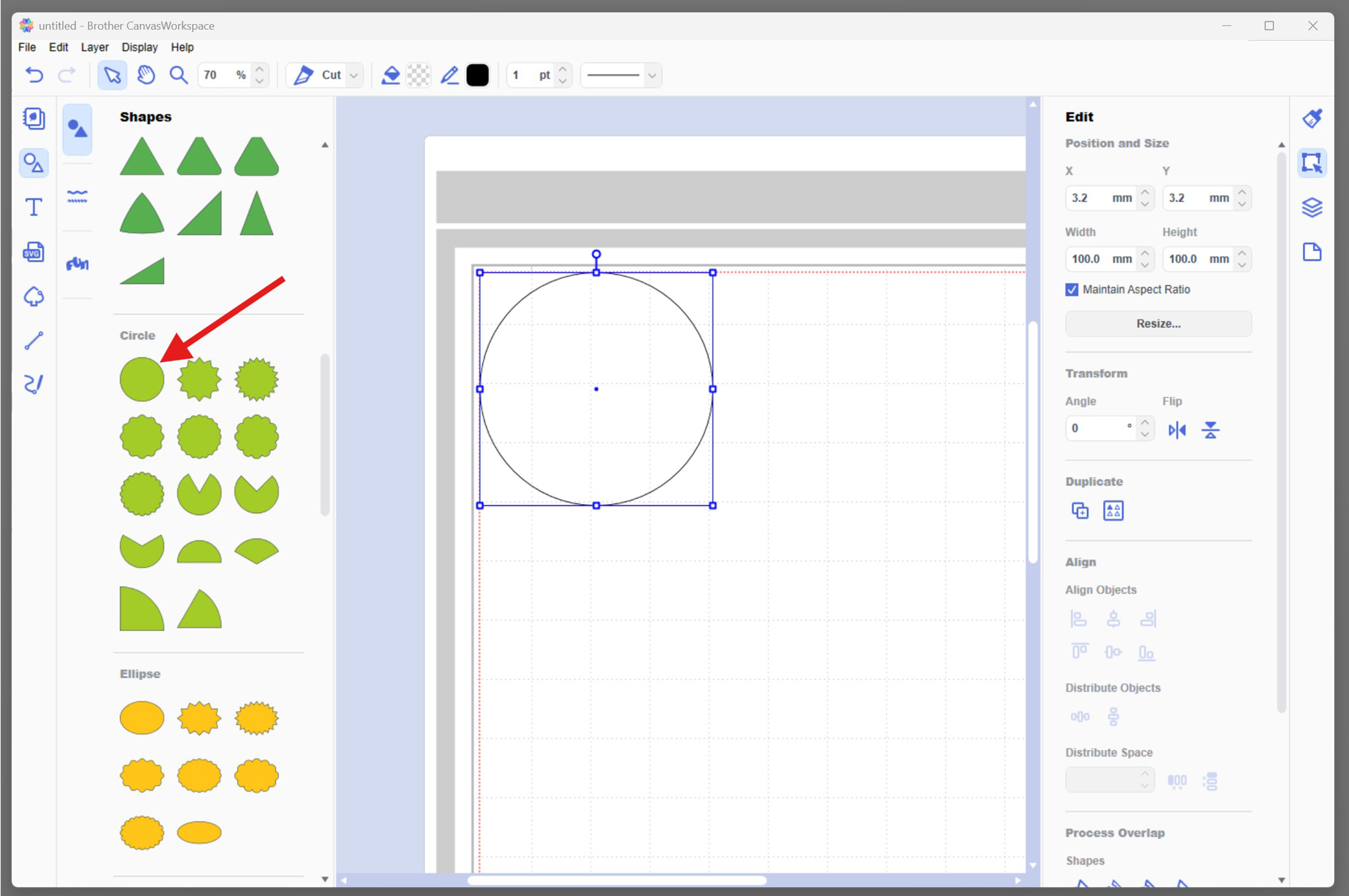The image size is (1349, 896).
Task: Select the plain yellow ellipse shape
Action: 142,718
